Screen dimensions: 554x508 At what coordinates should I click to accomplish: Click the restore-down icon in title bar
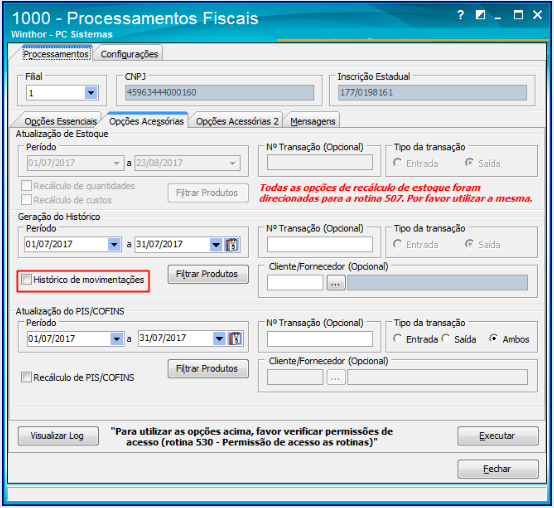coord(480,15)
